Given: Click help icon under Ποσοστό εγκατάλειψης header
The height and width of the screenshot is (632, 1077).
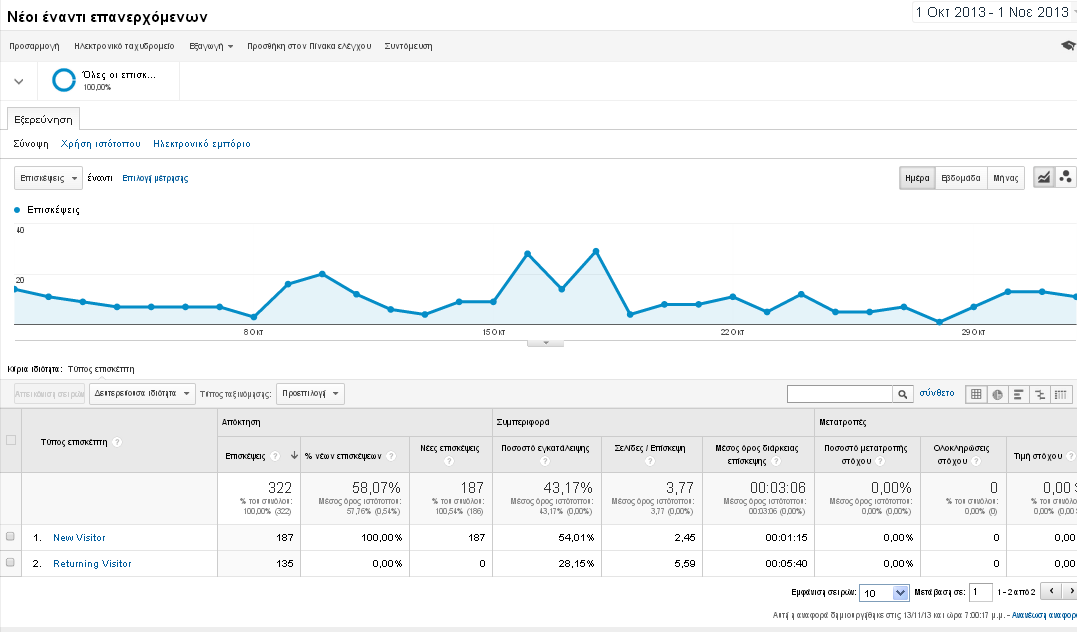Looking at the screenshot, I should pyautogui.click(x=545, y=461).
